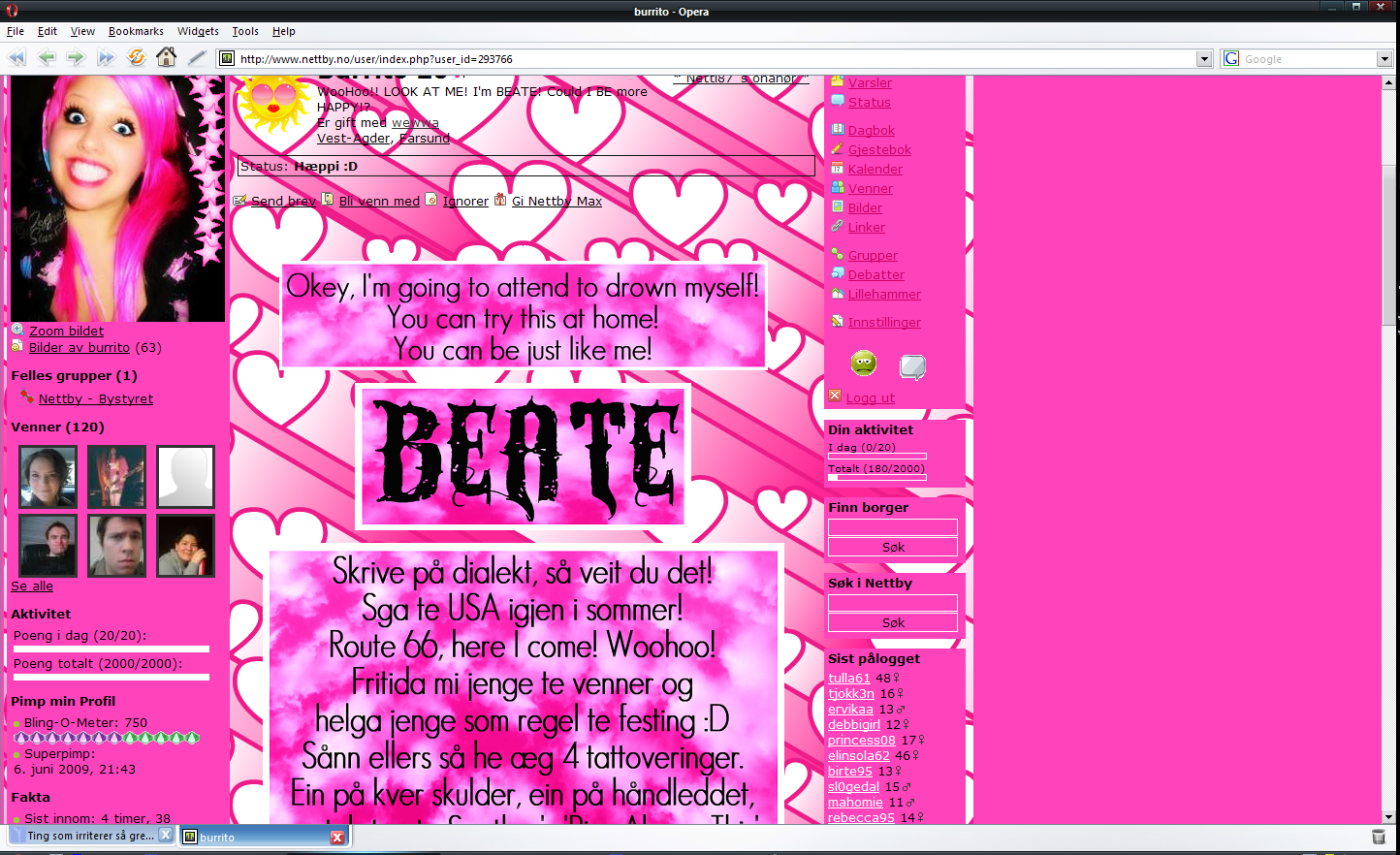Click the grey speech bubble icon
Screen dimensions: 1400x855
pyautogui.click(x=912, y=366)
